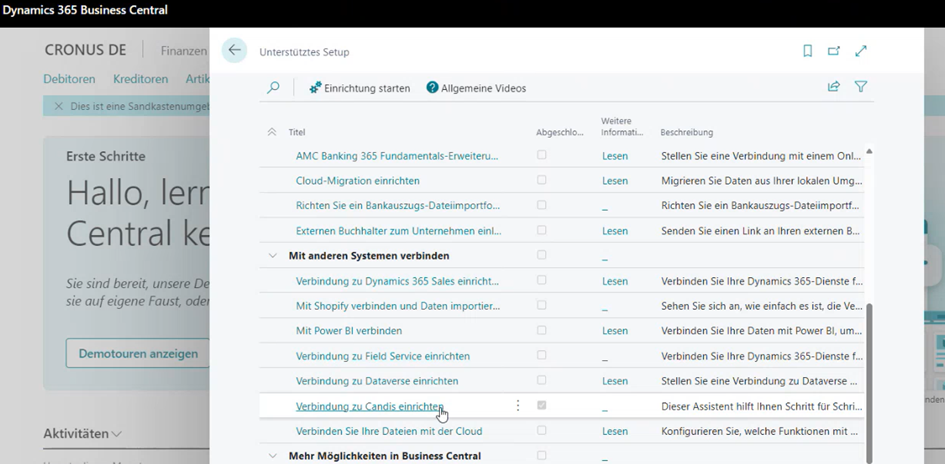Open the Kreditoren menu item
The width and height of the screenshot is (945, 464).
pos(140,79)
